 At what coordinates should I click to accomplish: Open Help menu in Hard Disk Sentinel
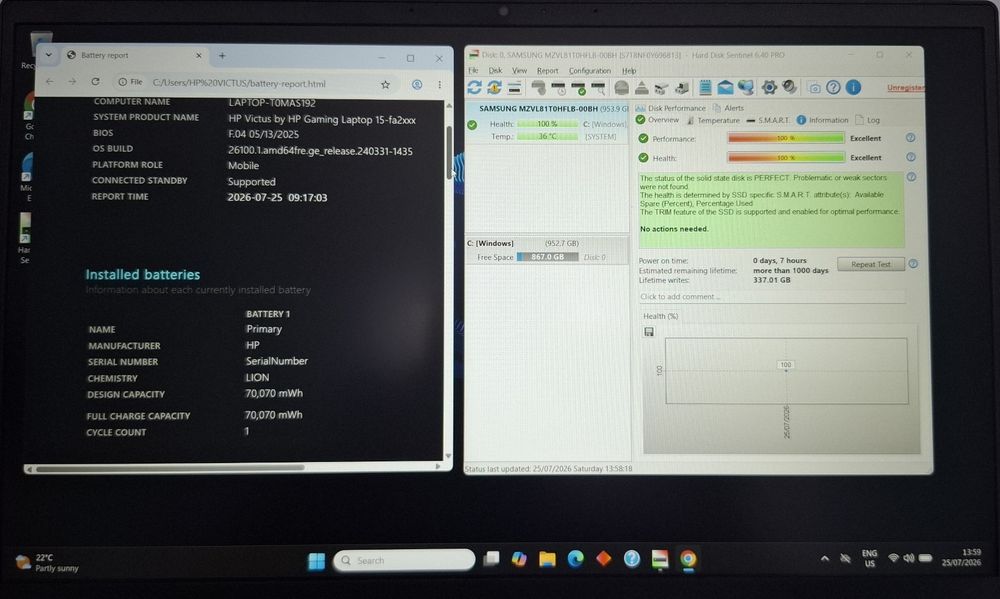pos(629,71)
